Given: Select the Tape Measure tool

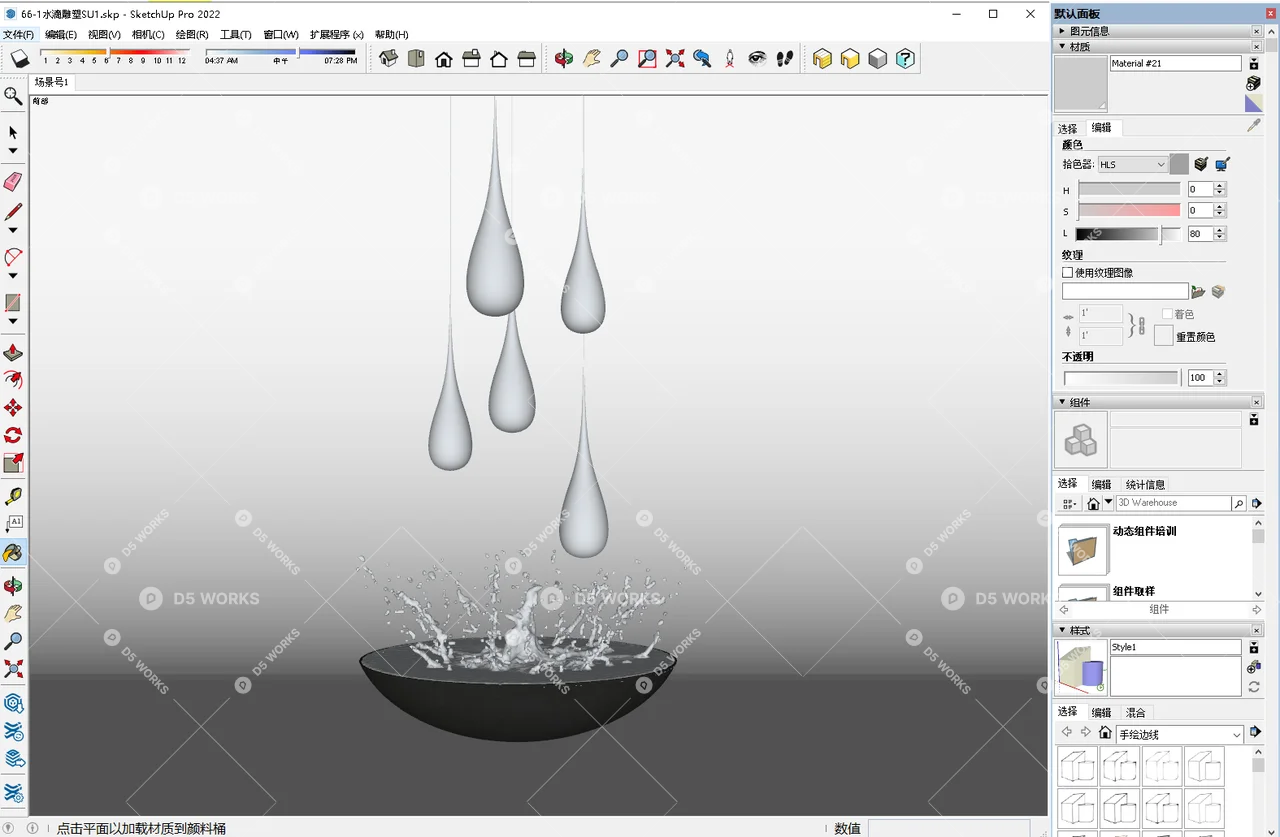Looking at the screenshot, I should click(13, 495).
